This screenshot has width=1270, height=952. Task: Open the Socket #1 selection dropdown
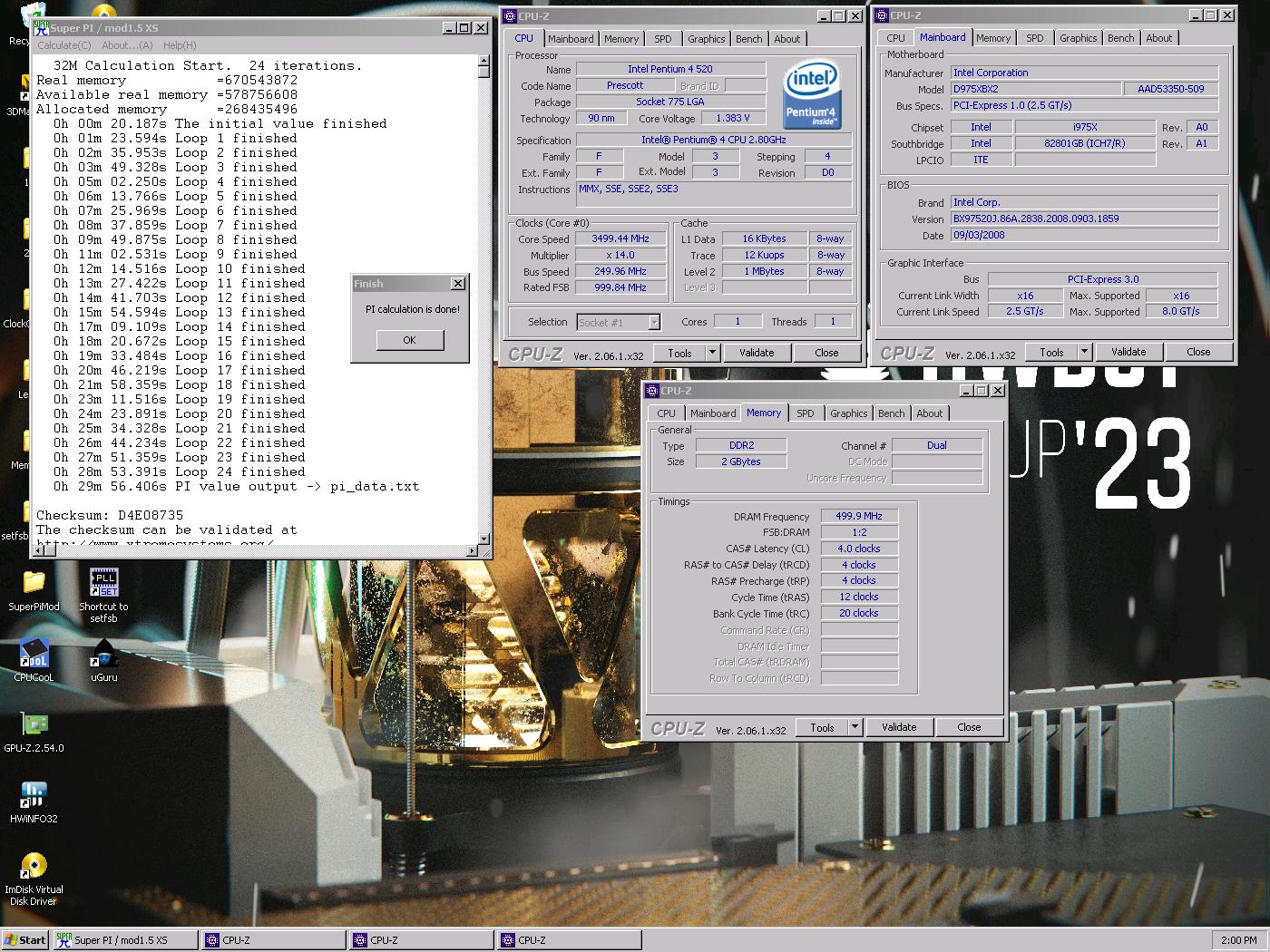tap(653, 322)
